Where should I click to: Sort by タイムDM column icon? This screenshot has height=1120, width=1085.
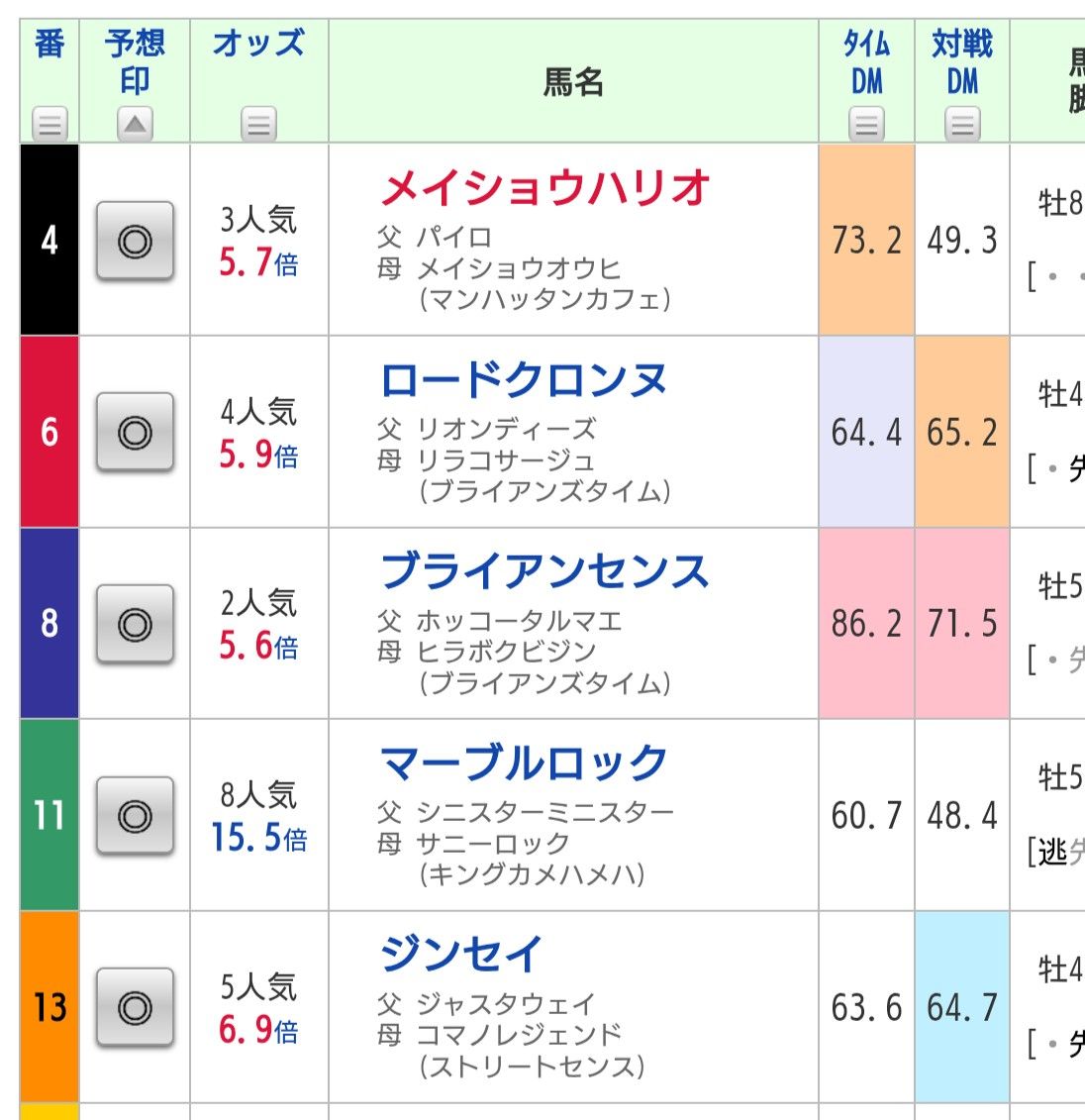click(866, 125)
